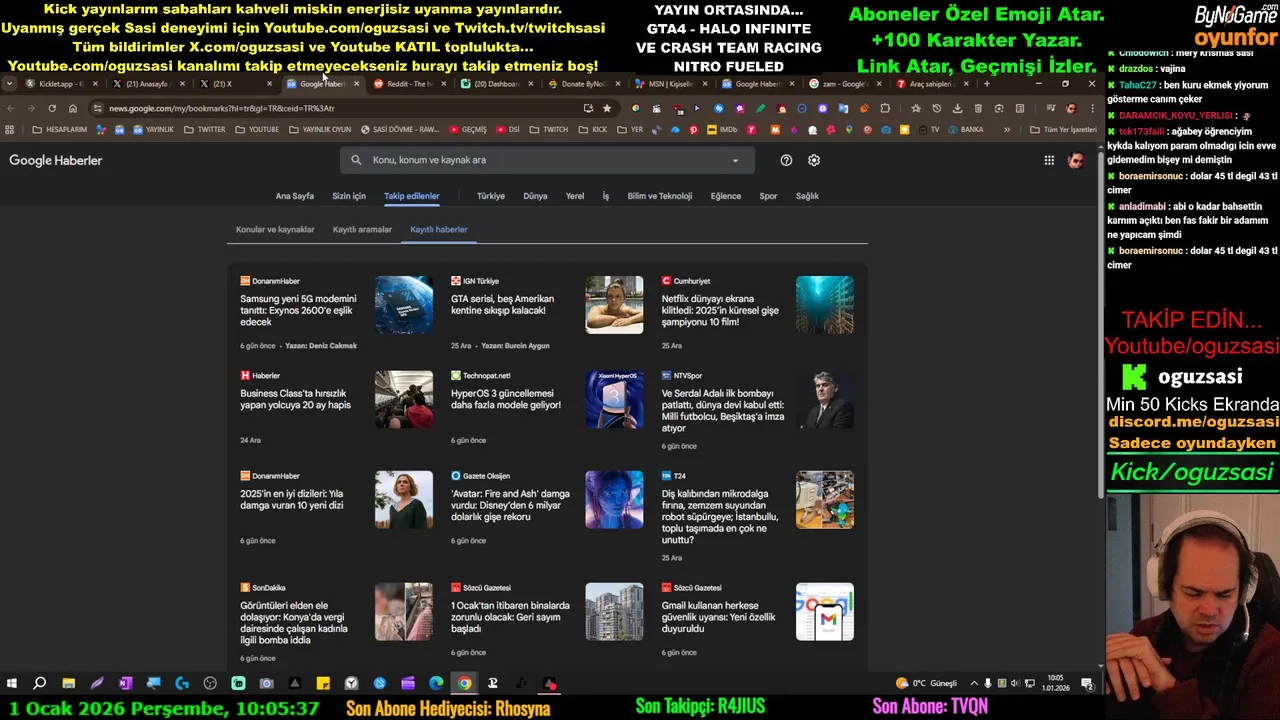Open the İş news section

tap(605, 196)
